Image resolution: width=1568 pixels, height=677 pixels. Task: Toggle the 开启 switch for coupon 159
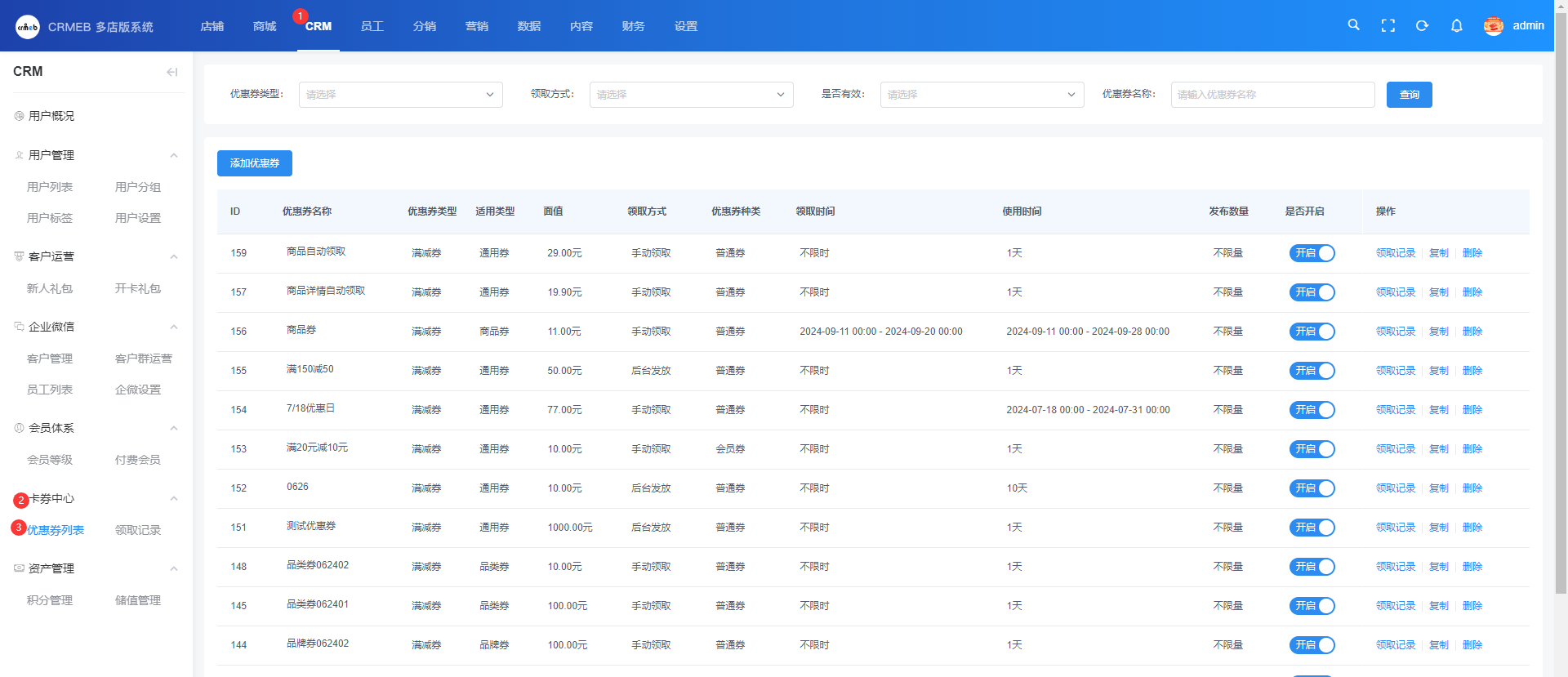(1312, 253)
